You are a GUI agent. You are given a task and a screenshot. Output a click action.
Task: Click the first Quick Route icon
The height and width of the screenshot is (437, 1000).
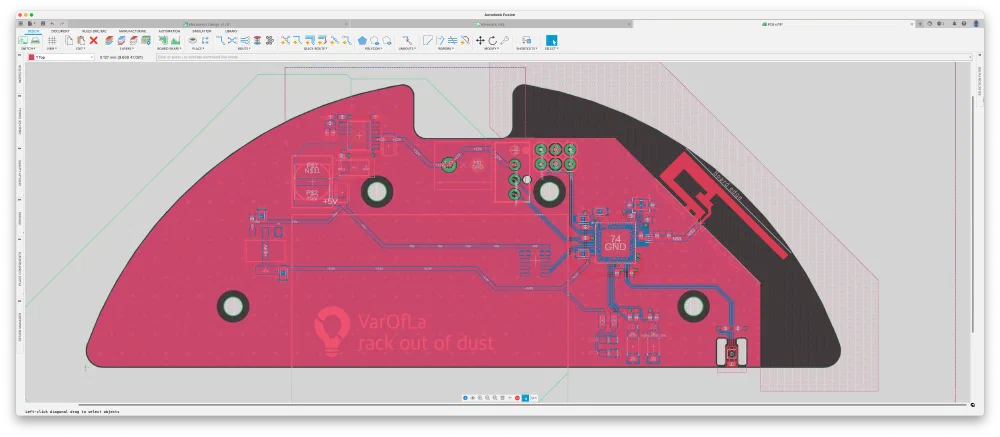(x=285, y=40)
